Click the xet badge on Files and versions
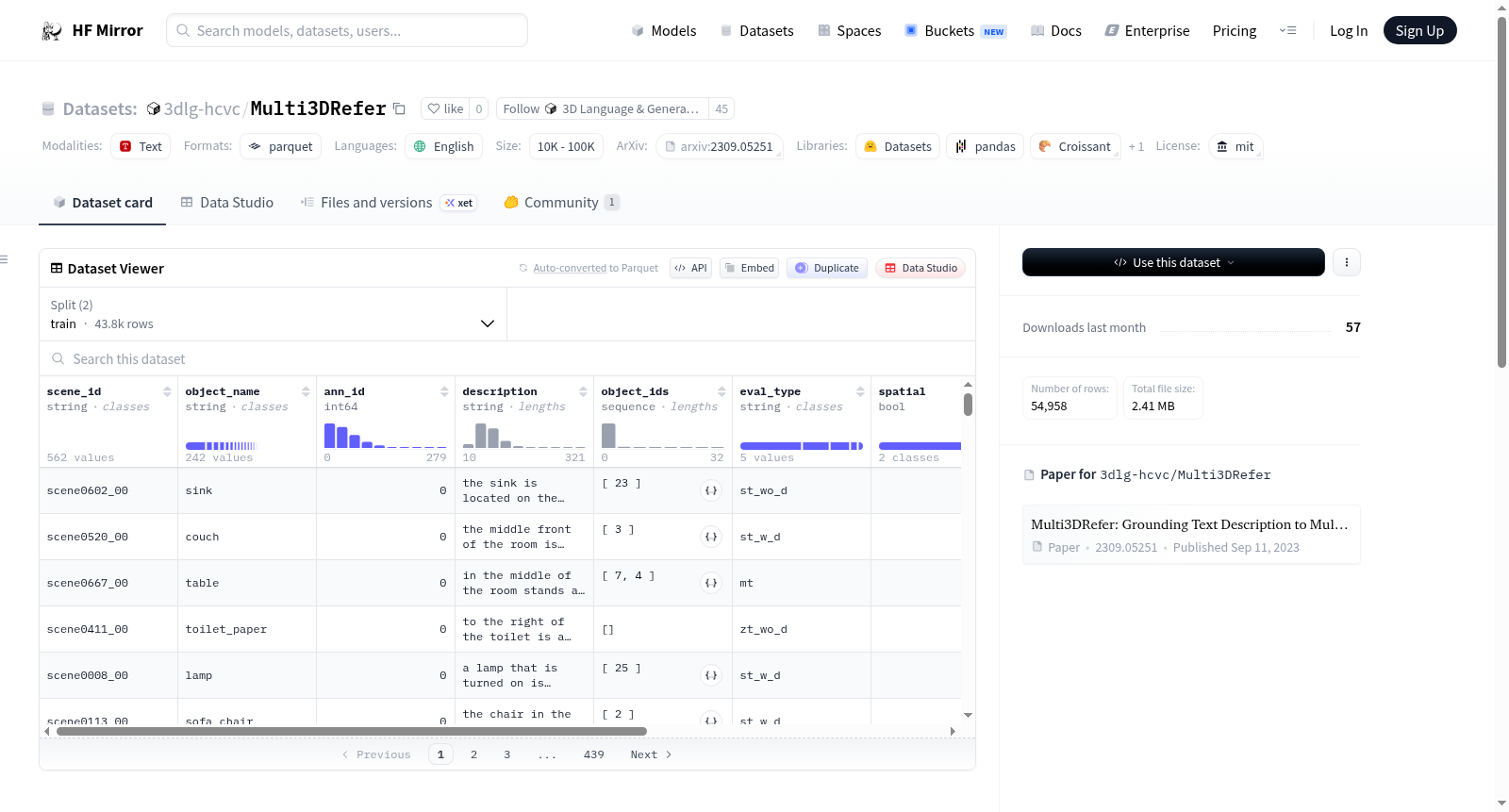Screen dimensions: 1509x812 tap(459, 203)
